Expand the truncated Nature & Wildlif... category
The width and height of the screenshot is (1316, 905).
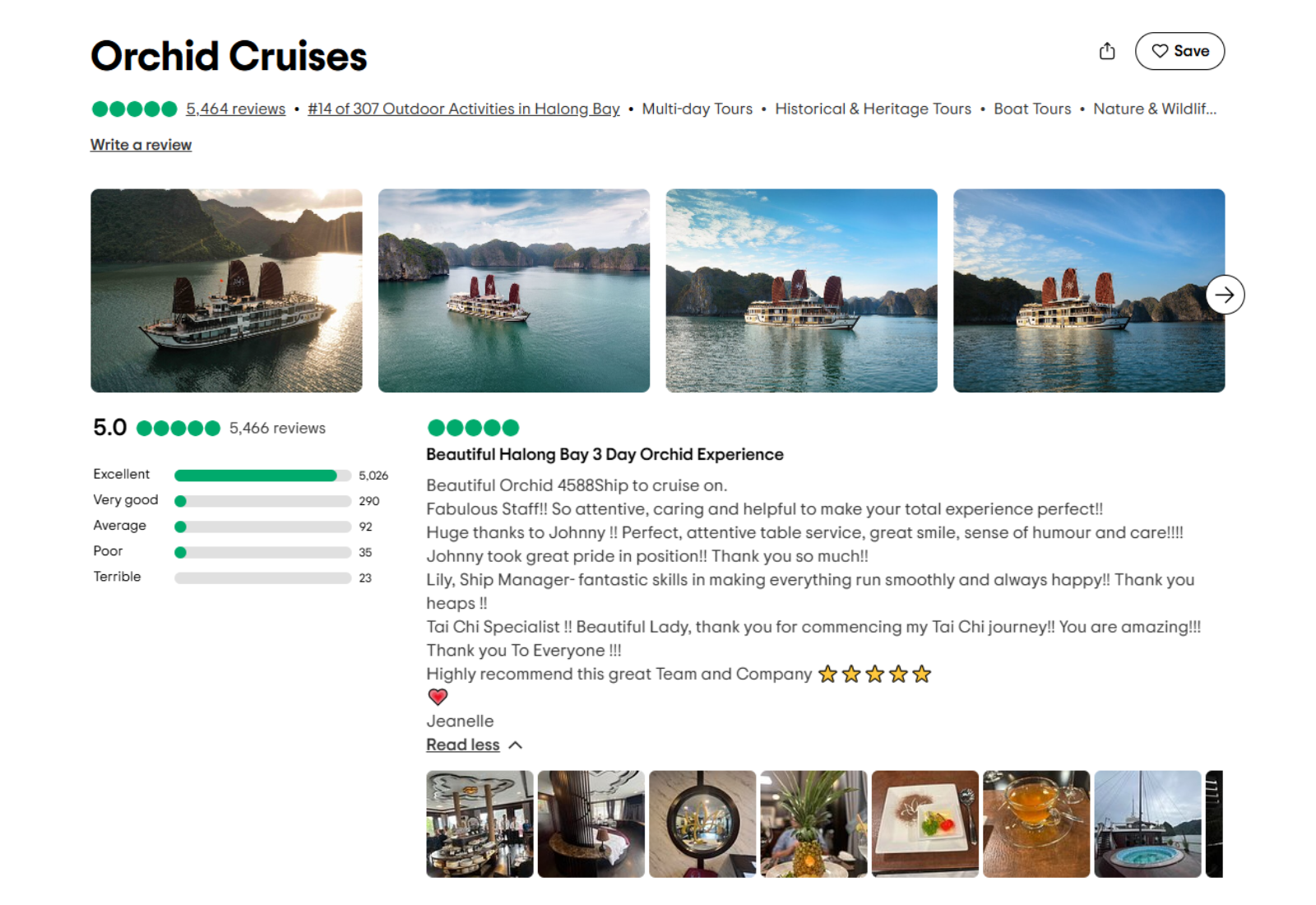1156,108
